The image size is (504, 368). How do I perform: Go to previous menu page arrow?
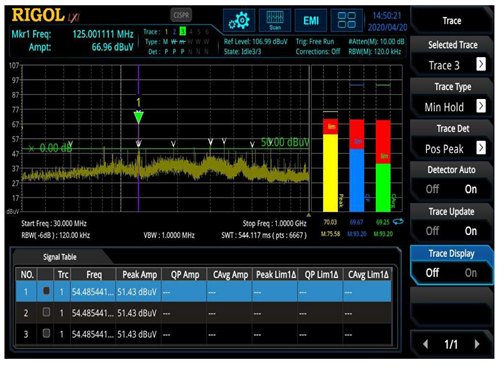[x=426, y=344]
